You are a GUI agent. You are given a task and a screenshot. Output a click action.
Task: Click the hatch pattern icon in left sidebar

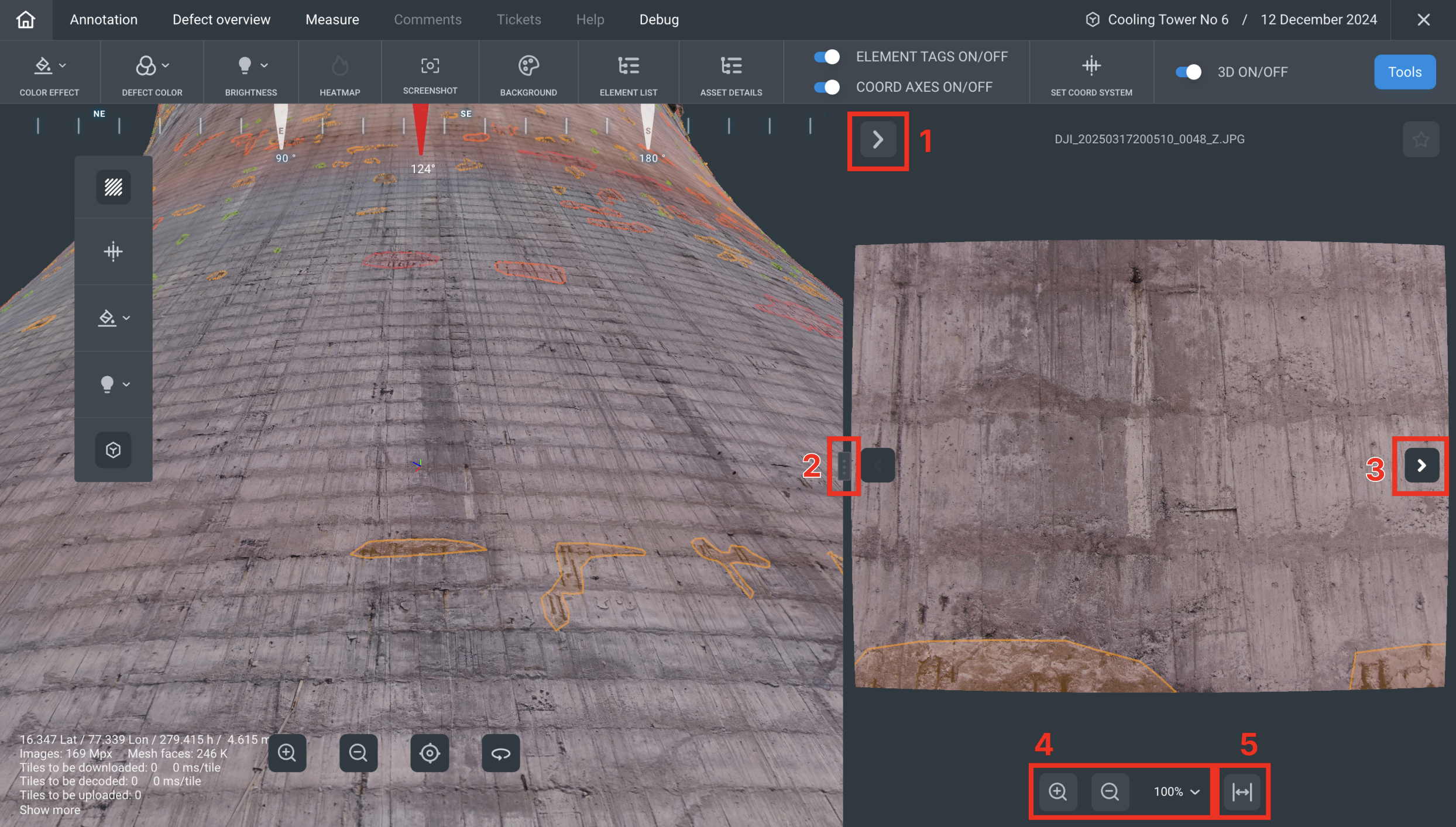pyautogui.click(x=113, y=187)
